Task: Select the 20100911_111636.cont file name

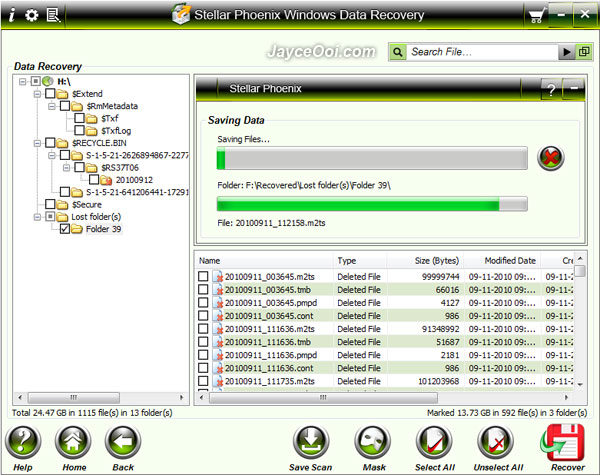Action: click(x=269, y=368)
